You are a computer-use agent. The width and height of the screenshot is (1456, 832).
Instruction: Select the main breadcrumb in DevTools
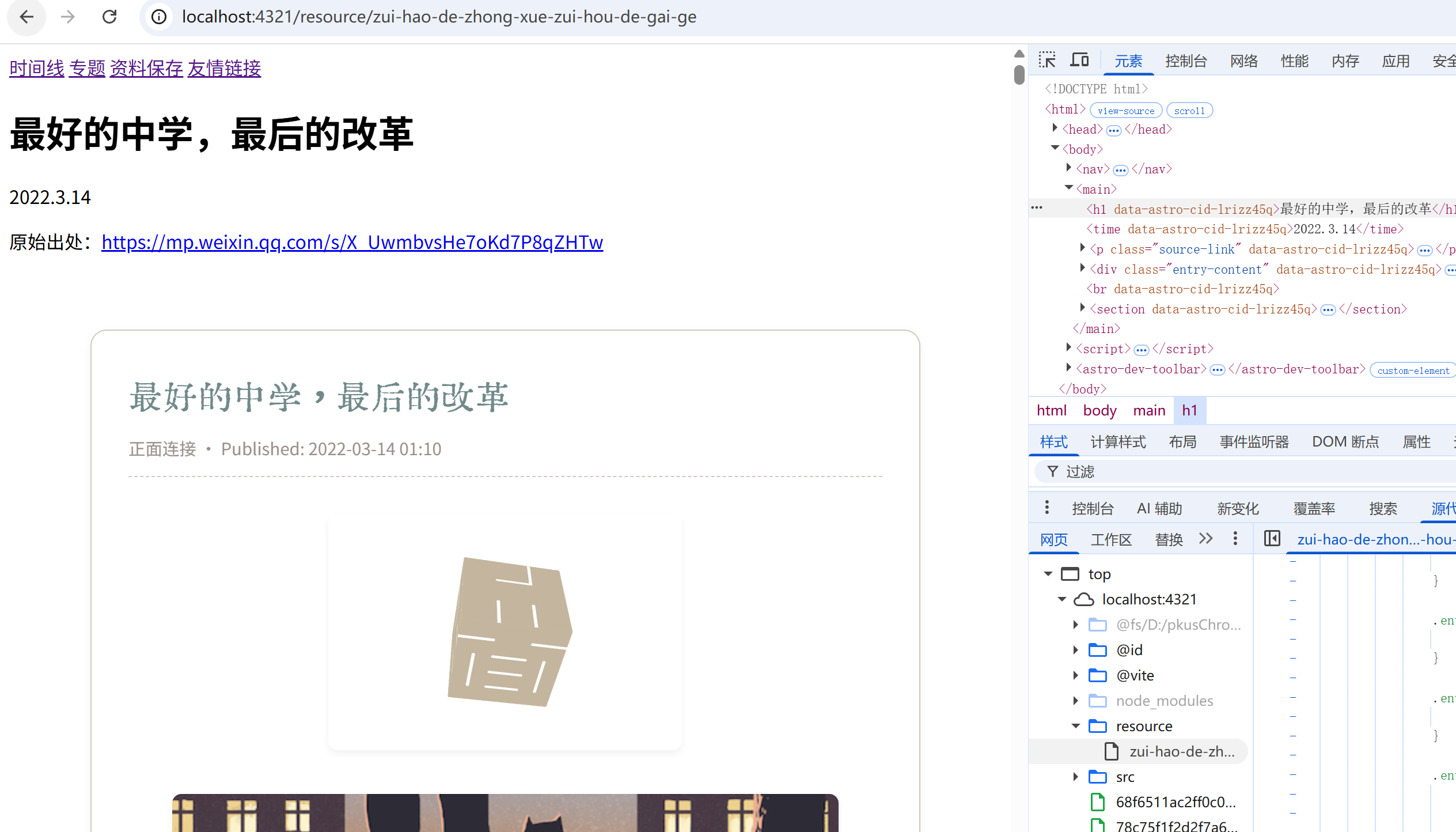[1149, 411]
